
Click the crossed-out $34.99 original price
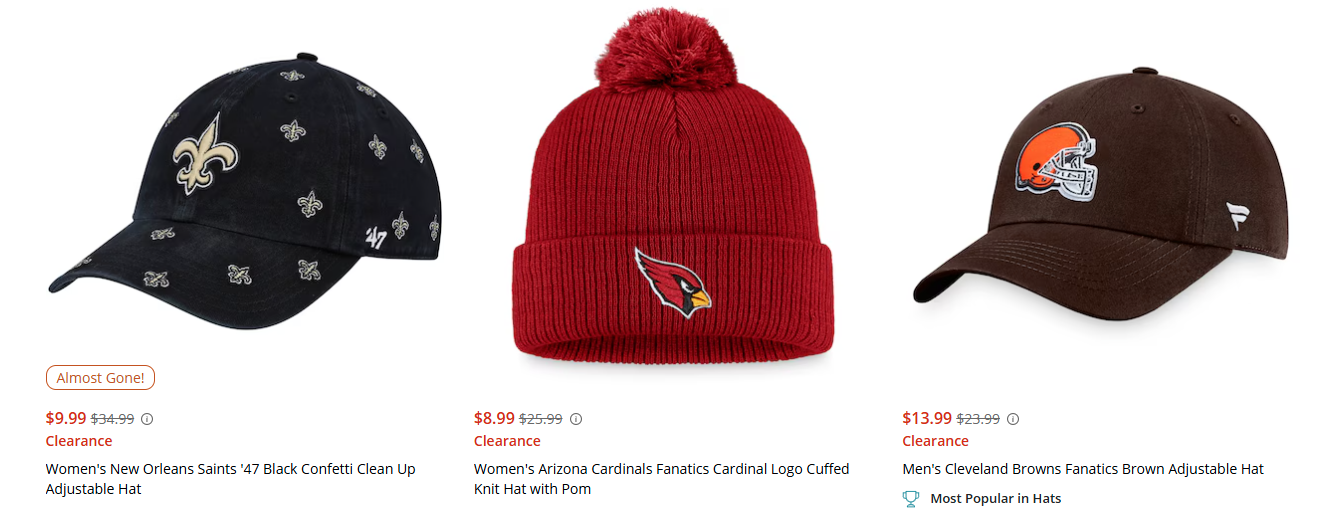pos(112,419)
